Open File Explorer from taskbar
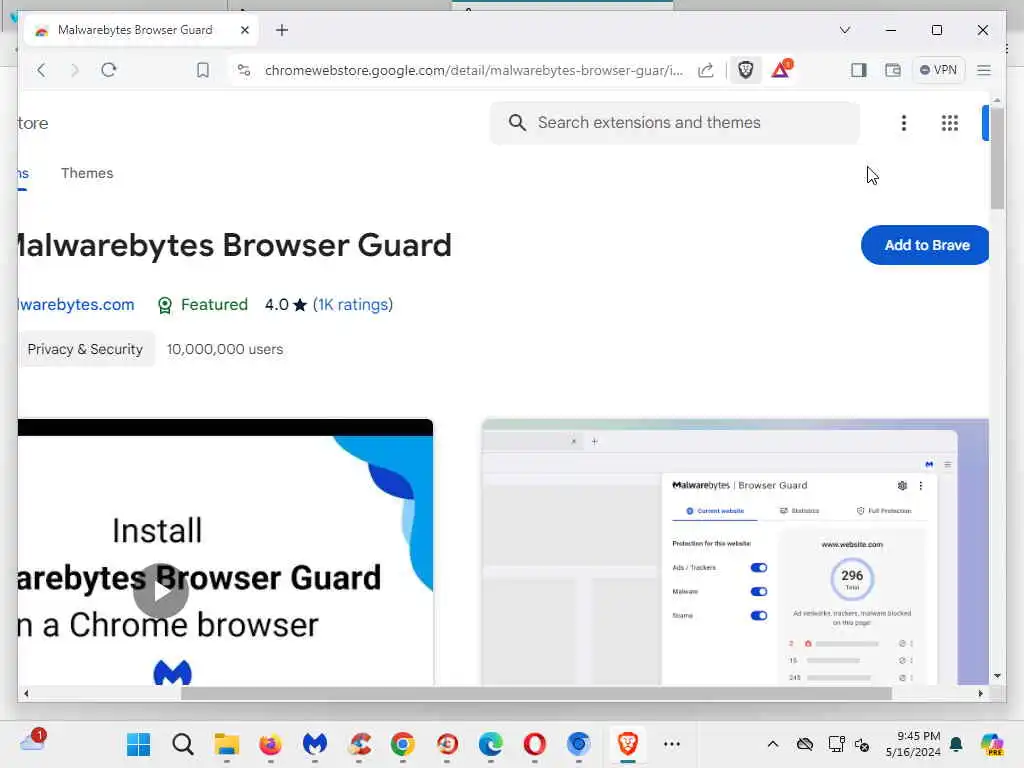 (227, 744)
